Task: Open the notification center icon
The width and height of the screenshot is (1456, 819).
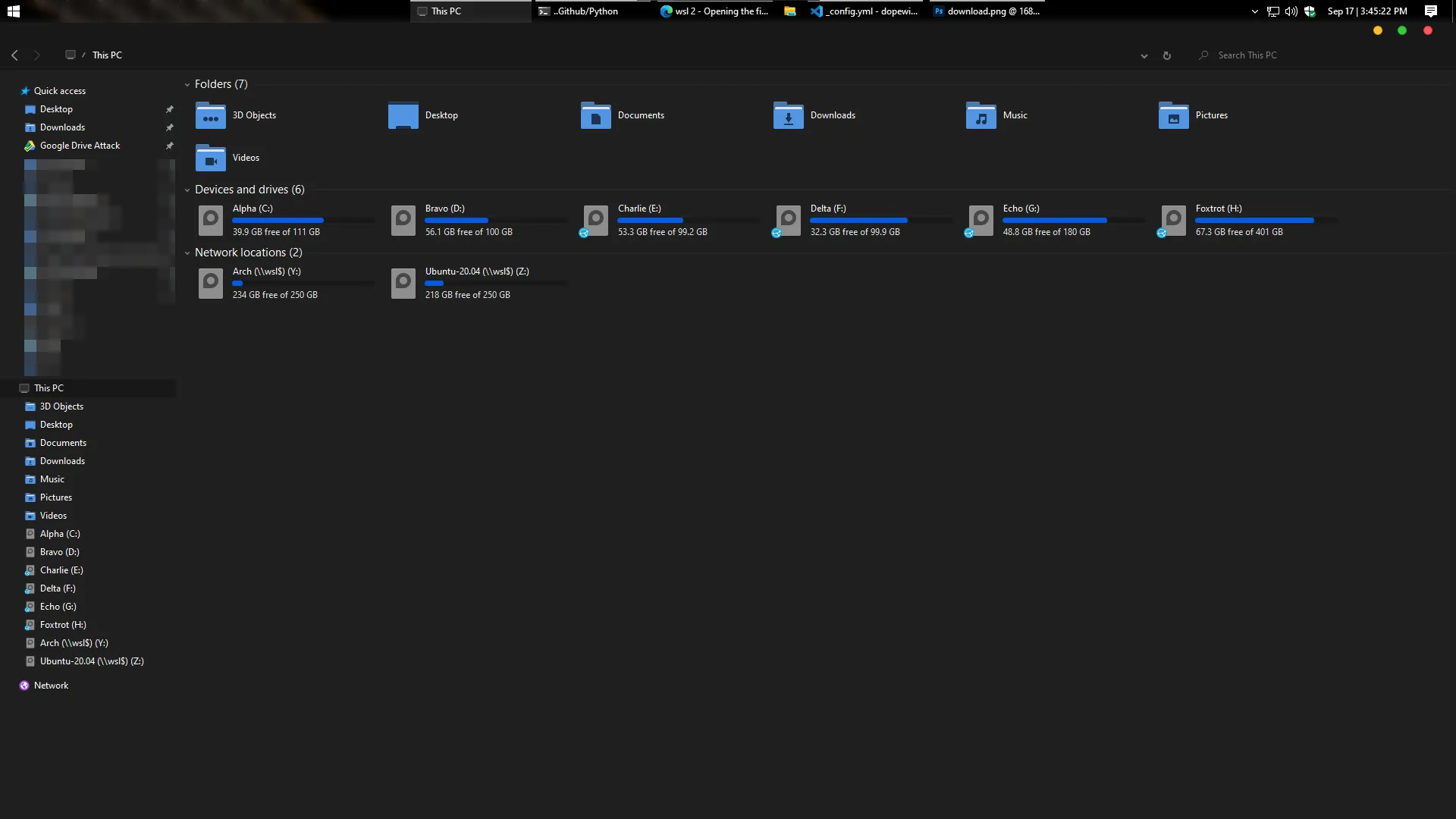Action: pos(1431,11)
